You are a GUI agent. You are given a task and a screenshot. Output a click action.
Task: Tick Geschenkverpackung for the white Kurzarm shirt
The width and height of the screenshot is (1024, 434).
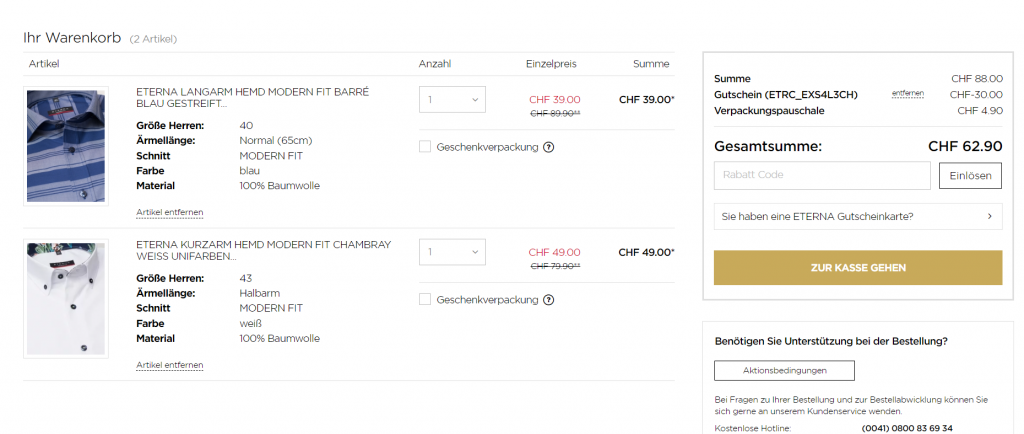pos(425,299)
